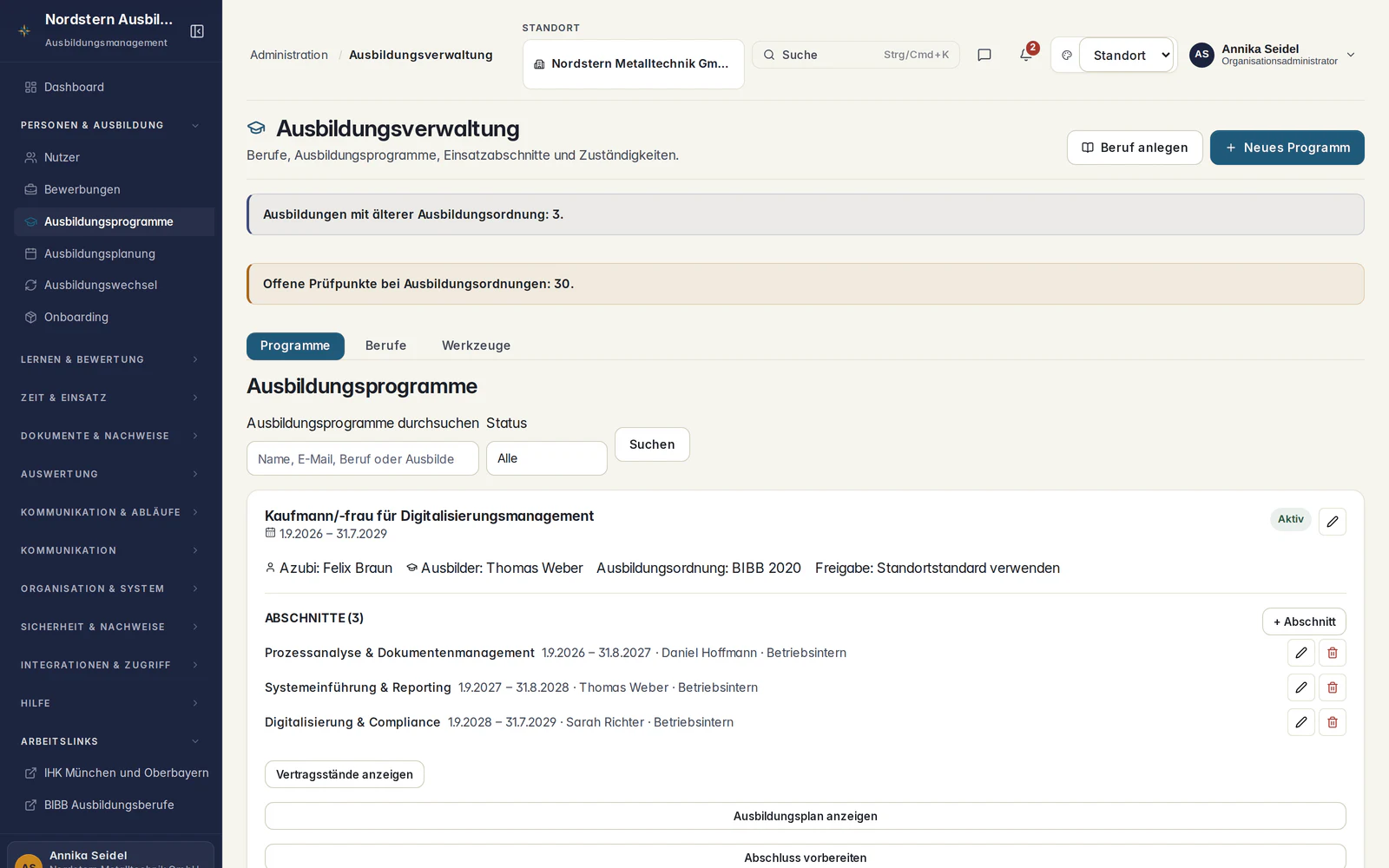Open notifications bell with 2 alerts

(1026, 55)
